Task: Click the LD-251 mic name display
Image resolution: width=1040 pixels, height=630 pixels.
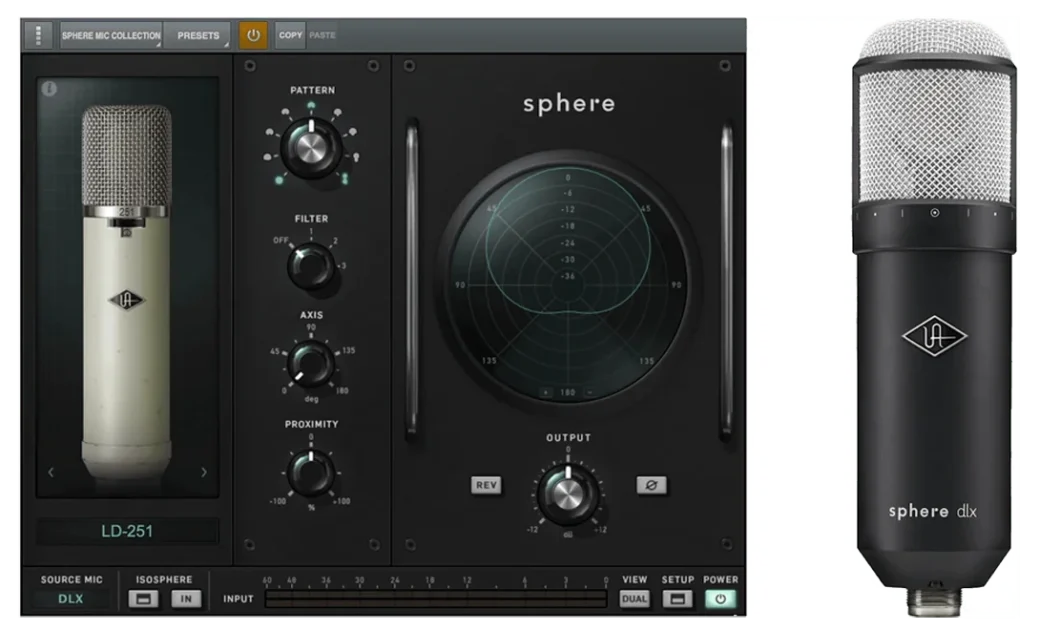Action: click(127, 531)
